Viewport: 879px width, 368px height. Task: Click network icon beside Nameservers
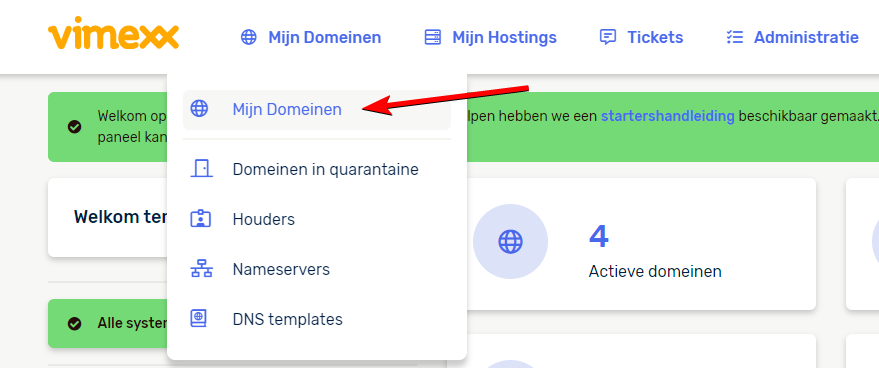click(x=201, y=269)
